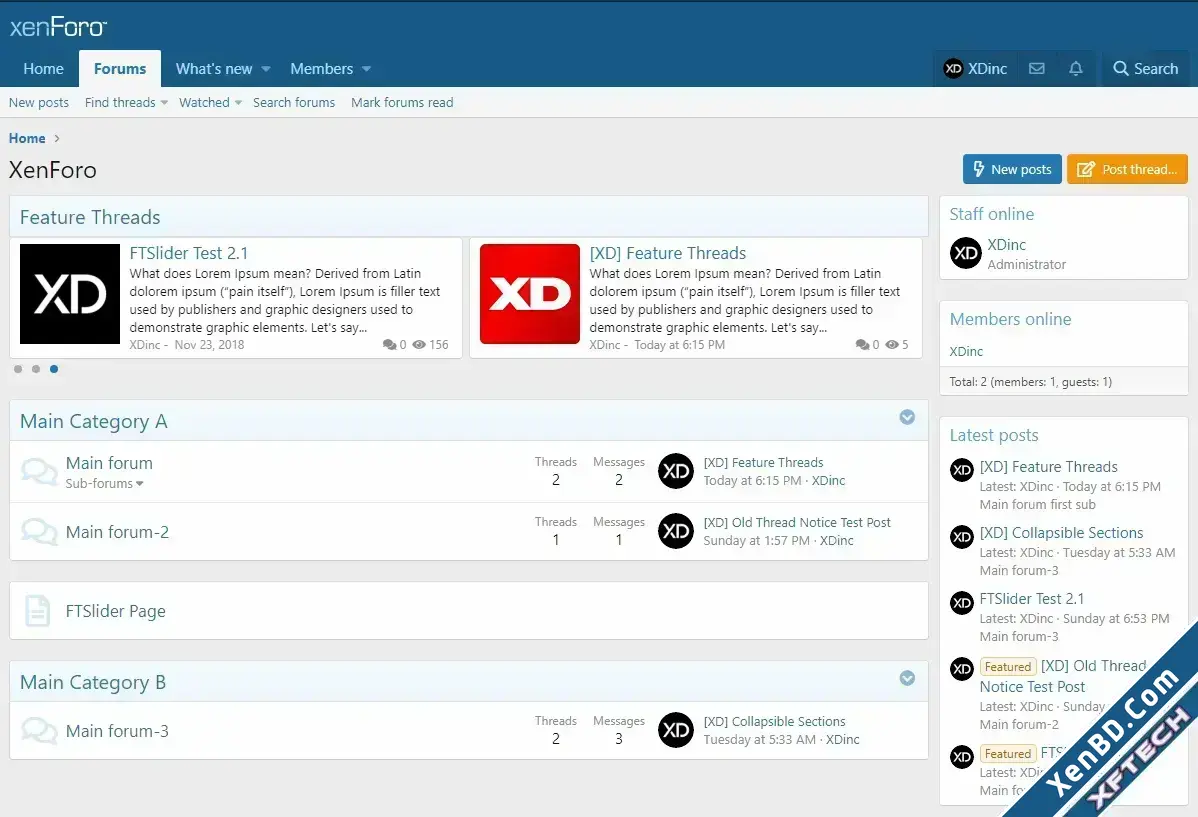
Task: Click the Main Category B heading
Action: tap(92, 682)
